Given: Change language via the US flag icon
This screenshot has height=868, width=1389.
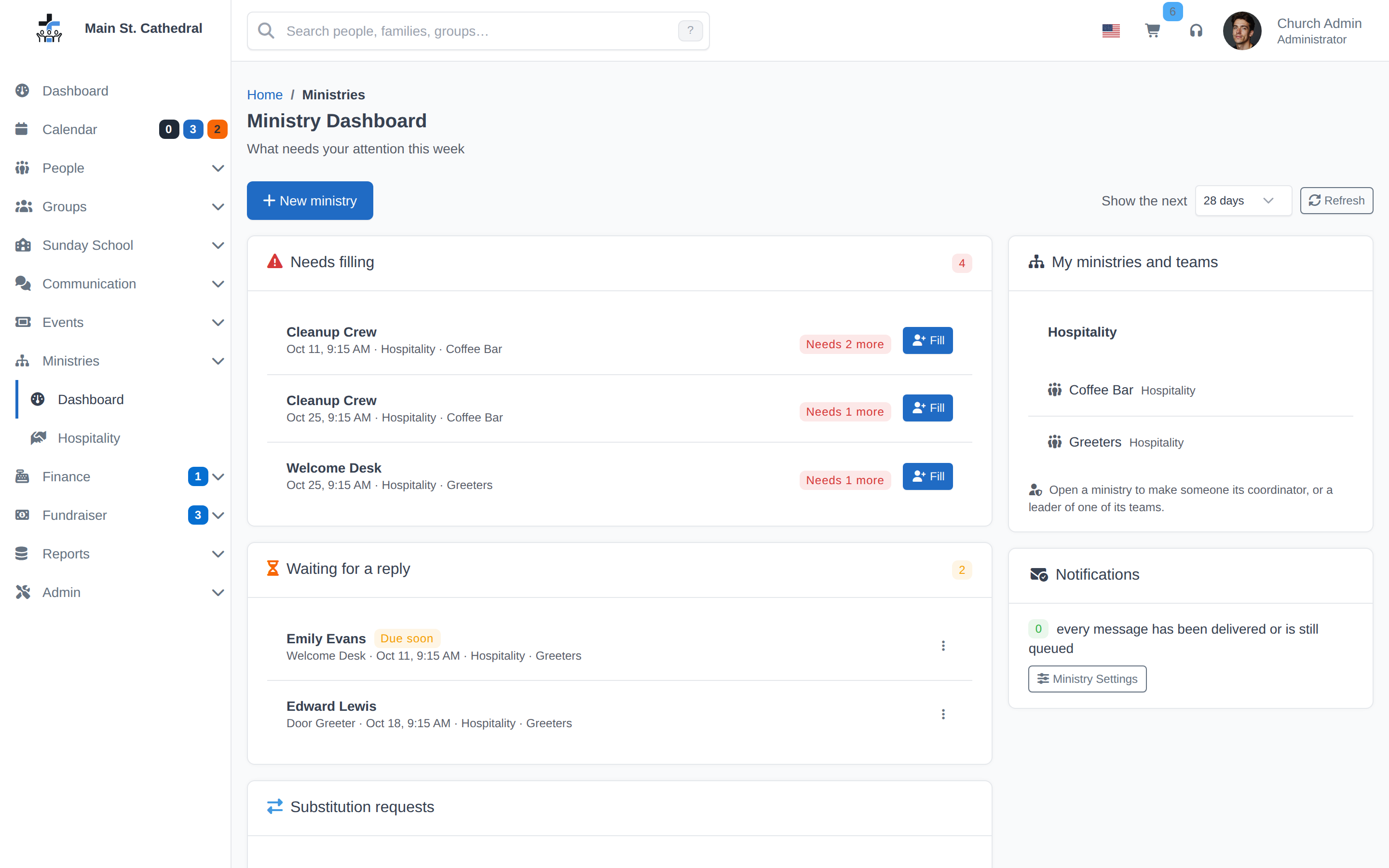Looking at the screenshot, I should click(x=1111, y=30).
